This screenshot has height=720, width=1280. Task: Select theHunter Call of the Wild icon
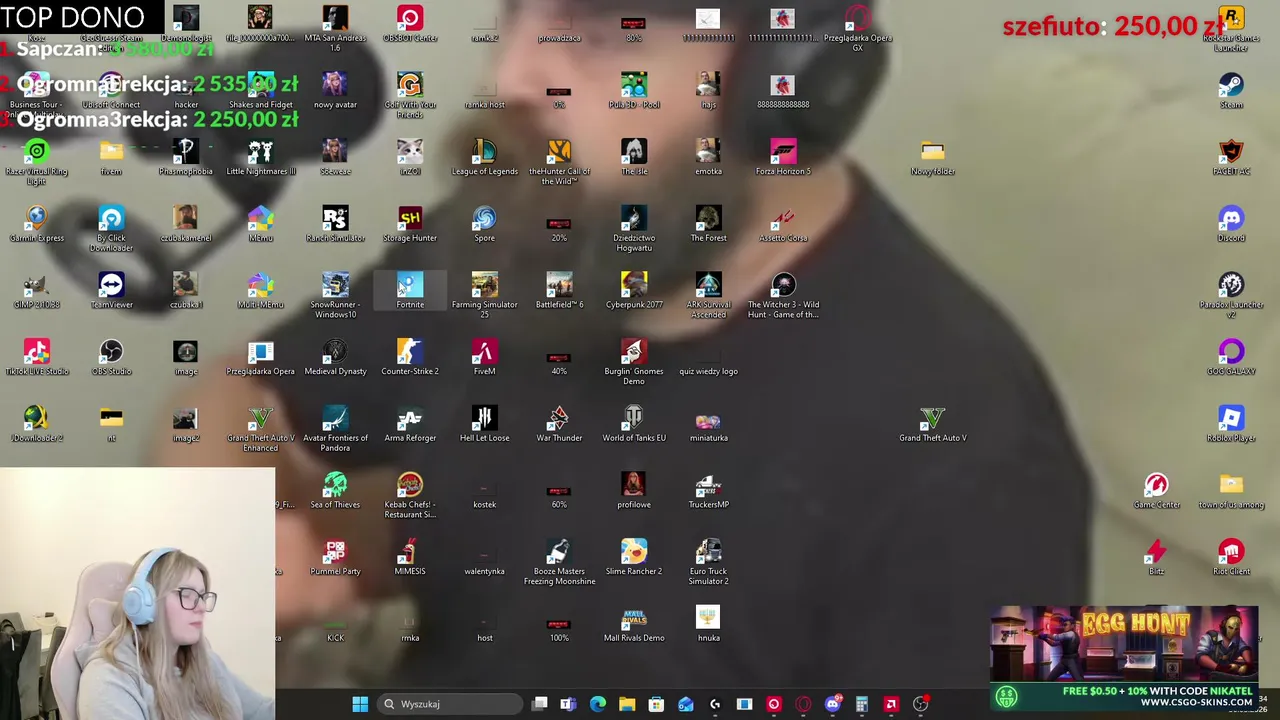tap(559, 160)
